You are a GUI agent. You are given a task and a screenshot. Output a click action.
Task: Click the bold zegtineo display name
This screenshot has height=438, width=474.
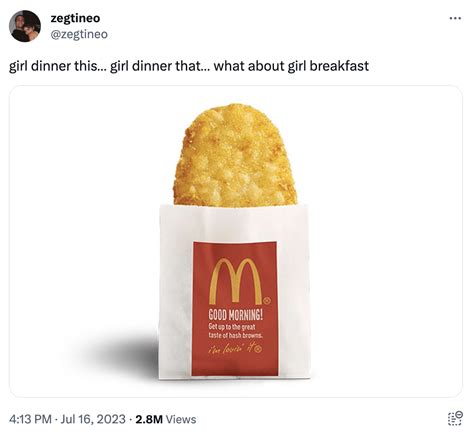pos(75,18)
